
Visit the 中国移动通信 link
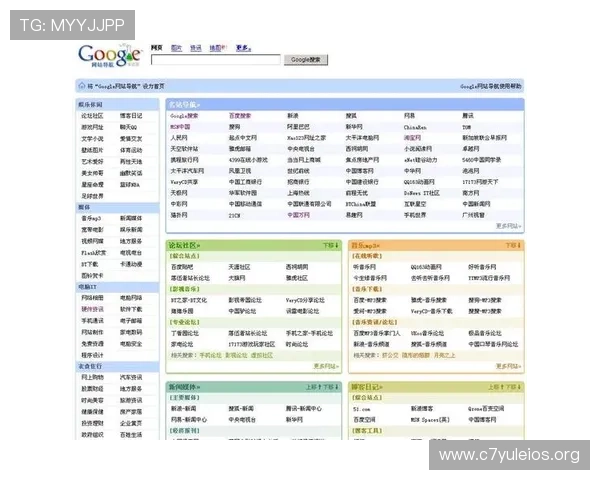coord(245,204)
